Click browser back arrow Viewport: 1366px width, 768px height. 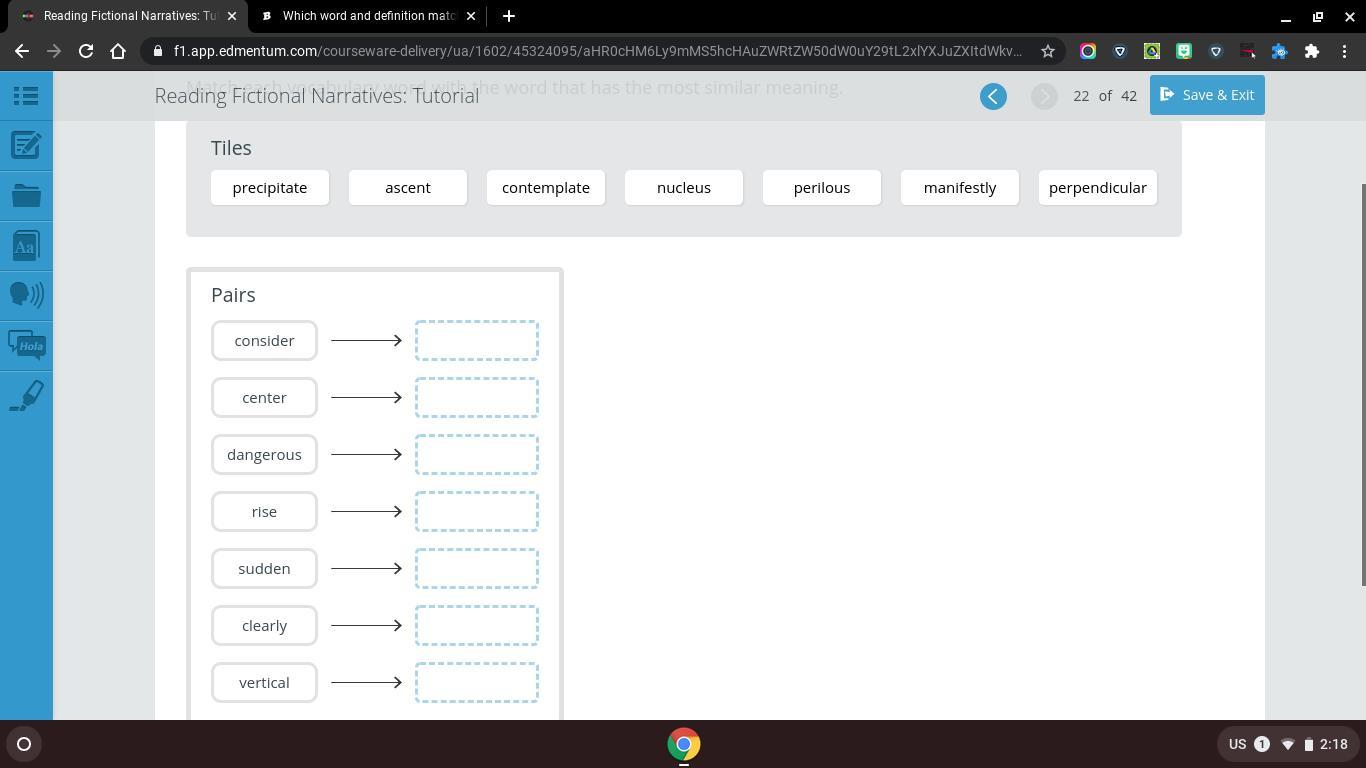pos(22,51)
